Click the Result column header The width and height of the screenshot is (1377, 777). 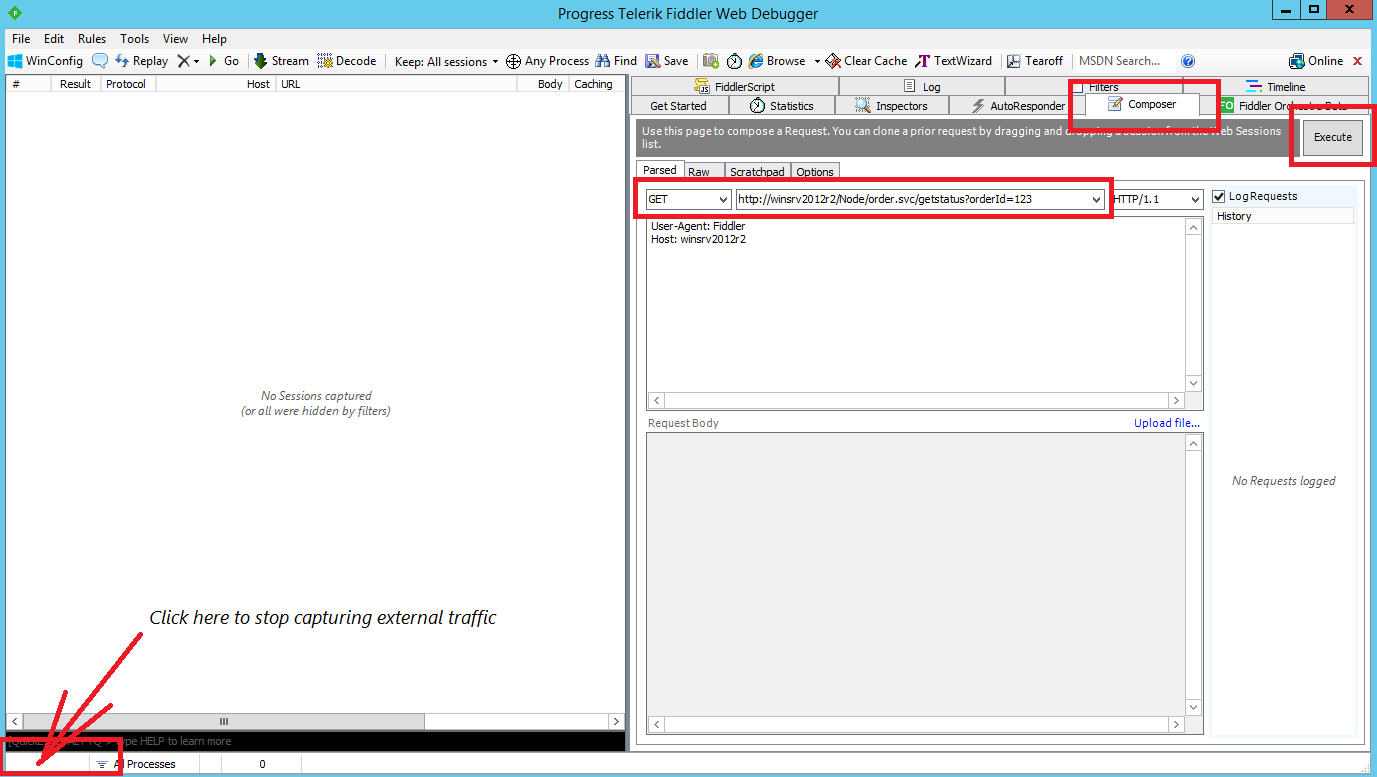(76, 84)
